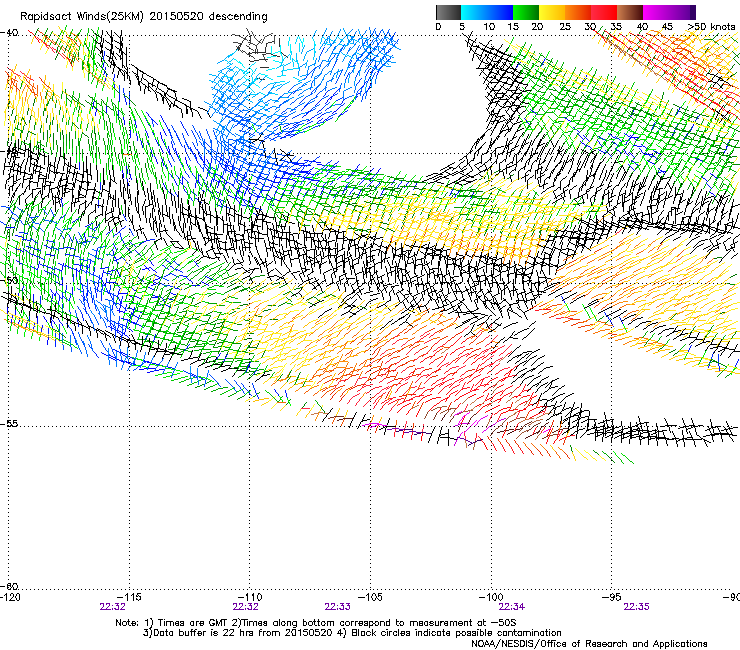This screenshot has height=650, width=740.
Task: Click the 'Data buffer is 22 hrs' note line
Action: (x=352, y=633)
